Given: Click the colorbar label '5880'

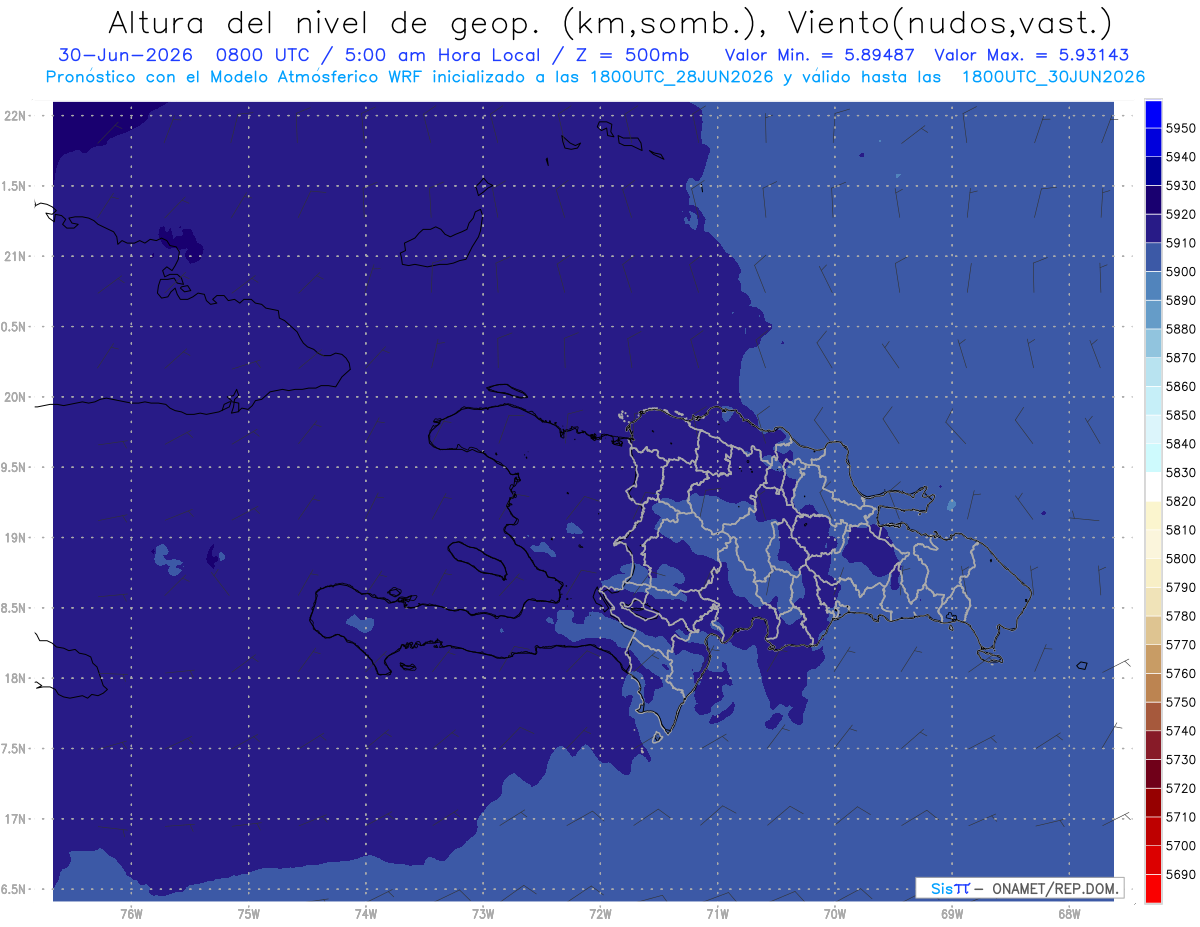Looking at the screenshot, I should [x=1181, y=329].
